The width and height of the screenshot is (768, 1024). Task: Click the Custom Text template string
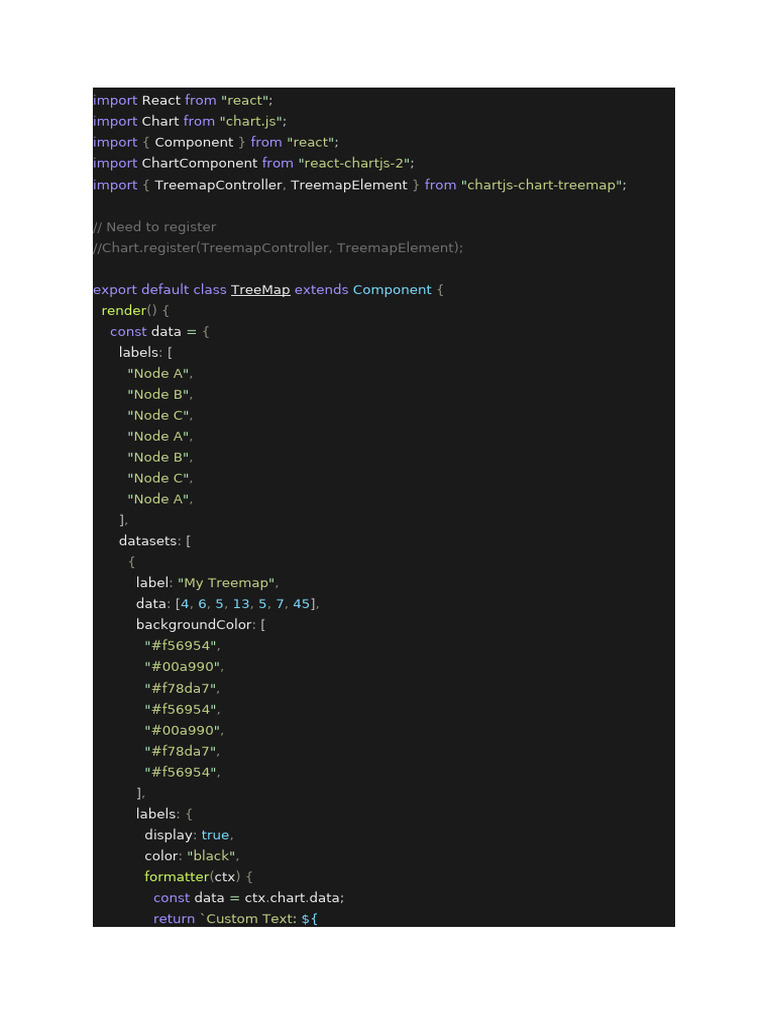[259, 918]
